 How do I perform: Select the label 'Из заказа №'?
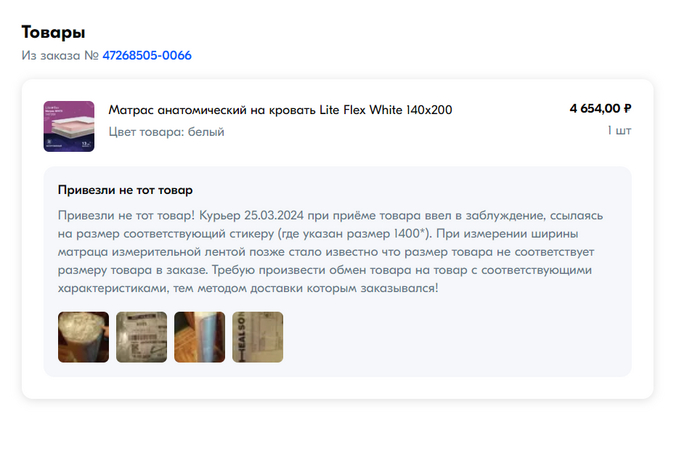(x=60, y=55)
